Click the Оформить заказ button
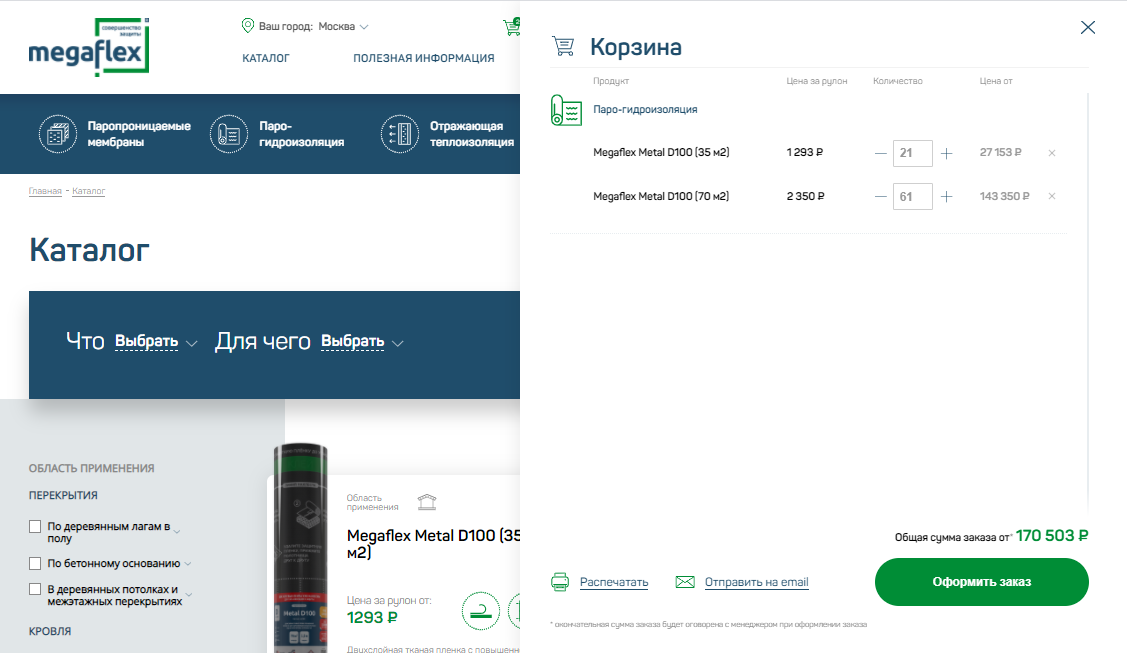This screenshot has width=1127, height=653. tap(981, 582)
